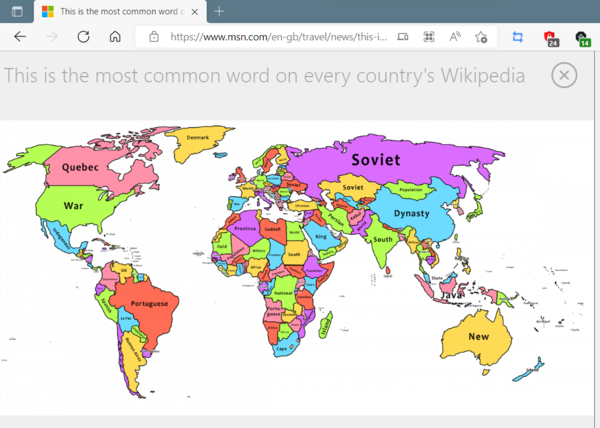Image resolution: width=600 pixels, height=428 pixels.
Task: Add this page to favorites
Action: pyautogui.click(x=481, y=37)
